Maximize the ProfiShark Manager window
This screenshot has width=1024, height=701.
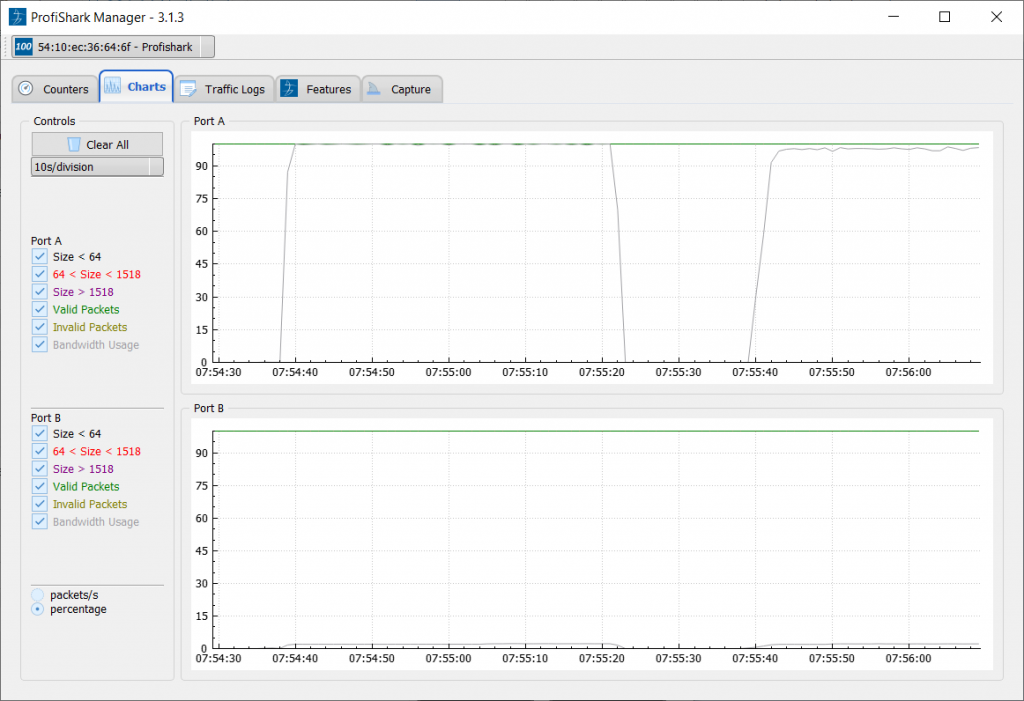tap(944, 16)
